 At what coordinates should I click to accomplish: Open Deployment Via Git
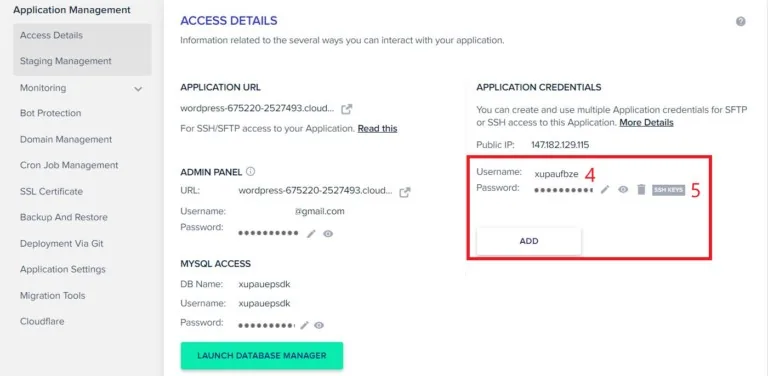coord(62,243)
